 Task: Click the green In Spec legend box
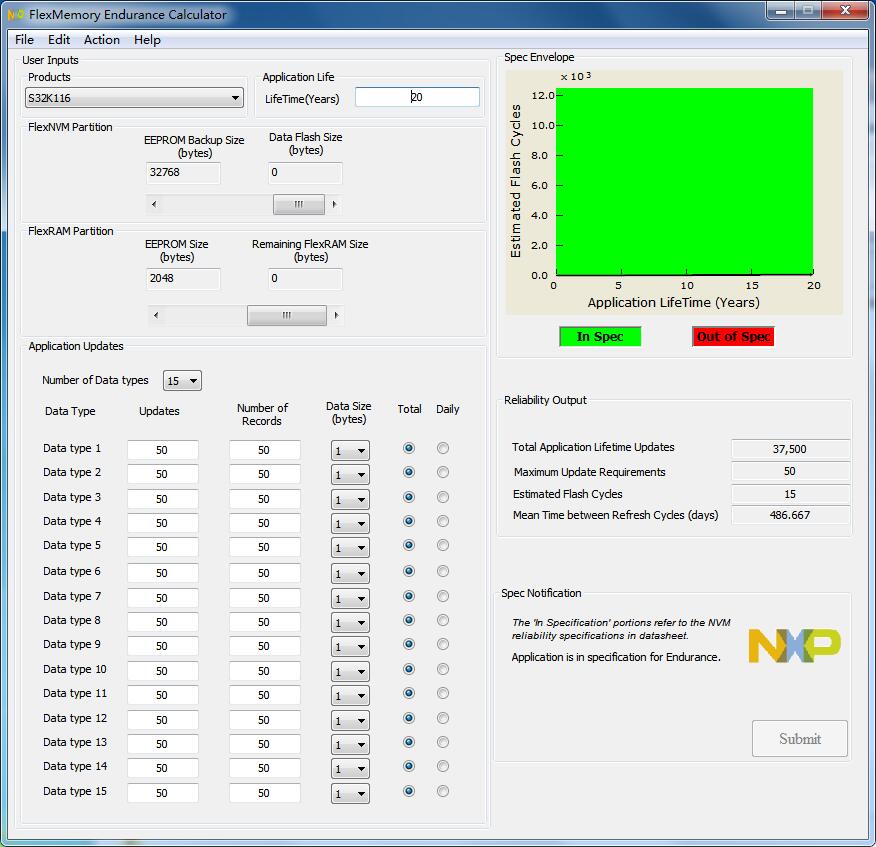point(600,337)
